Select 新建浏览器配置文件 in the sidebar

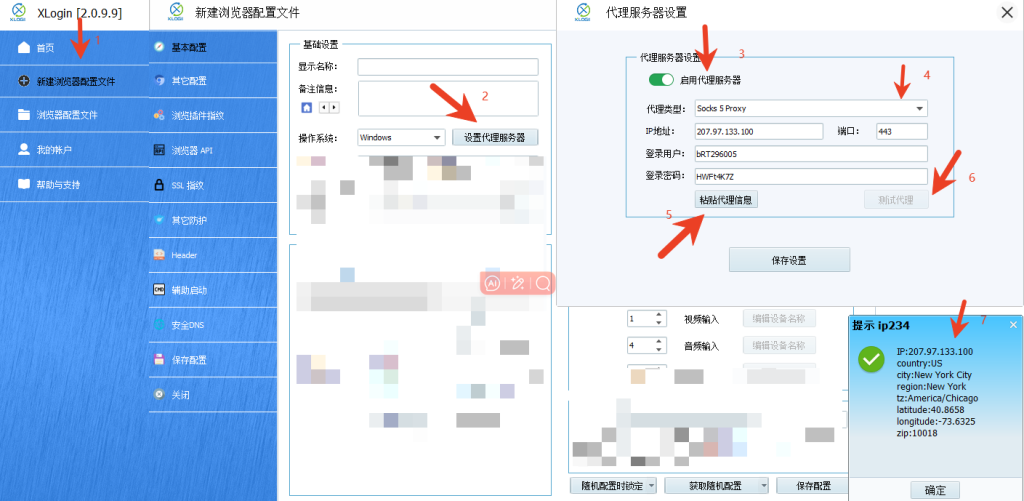tap(74, 81)
